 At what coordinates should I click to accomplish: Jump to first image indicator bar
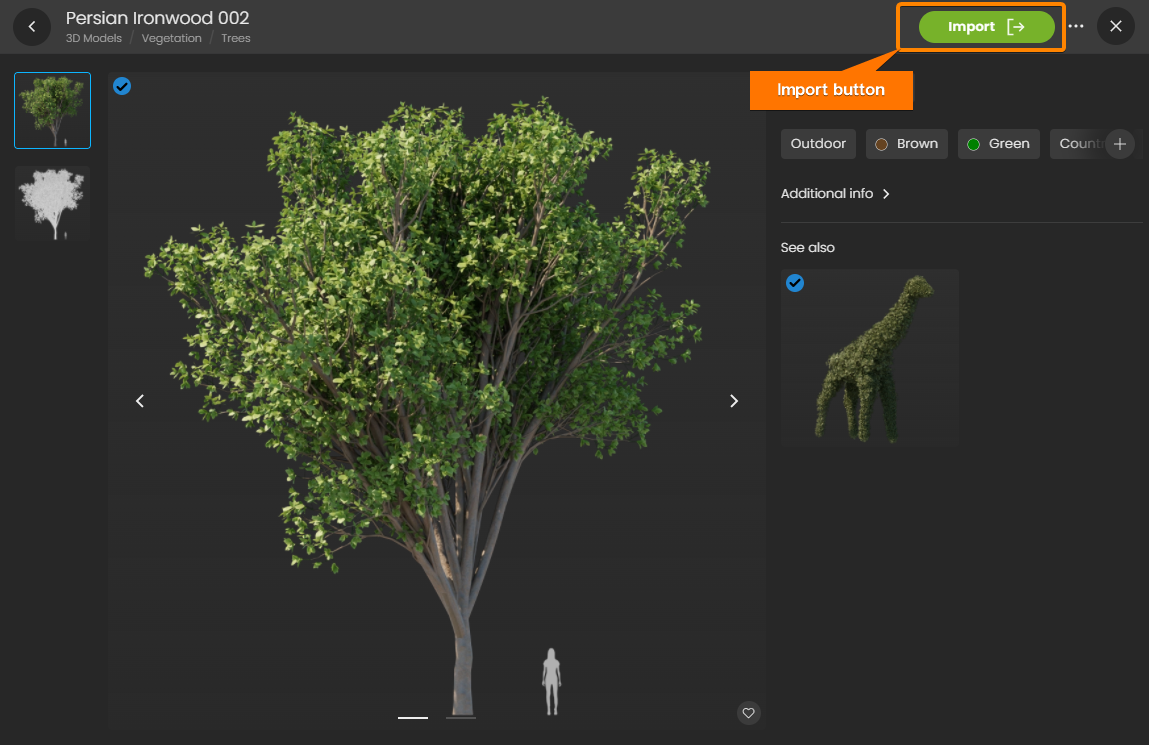click(x=413, y=718)
